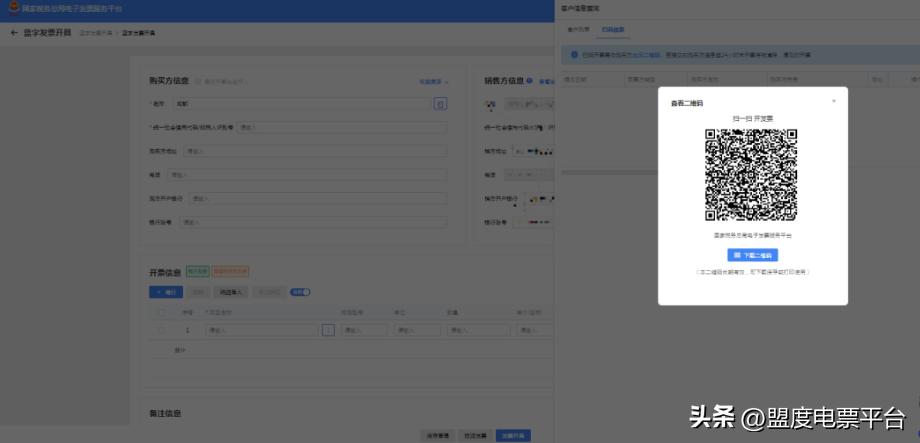
Task: Click the buyer bank account input
Action: click(x=313, y=223)
